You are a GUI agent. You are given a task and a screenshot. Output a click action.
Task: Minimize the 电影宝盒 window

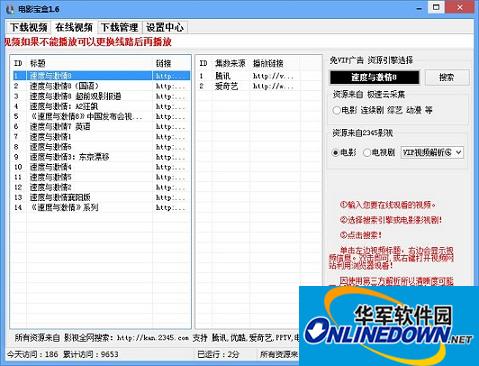(420, 8)
